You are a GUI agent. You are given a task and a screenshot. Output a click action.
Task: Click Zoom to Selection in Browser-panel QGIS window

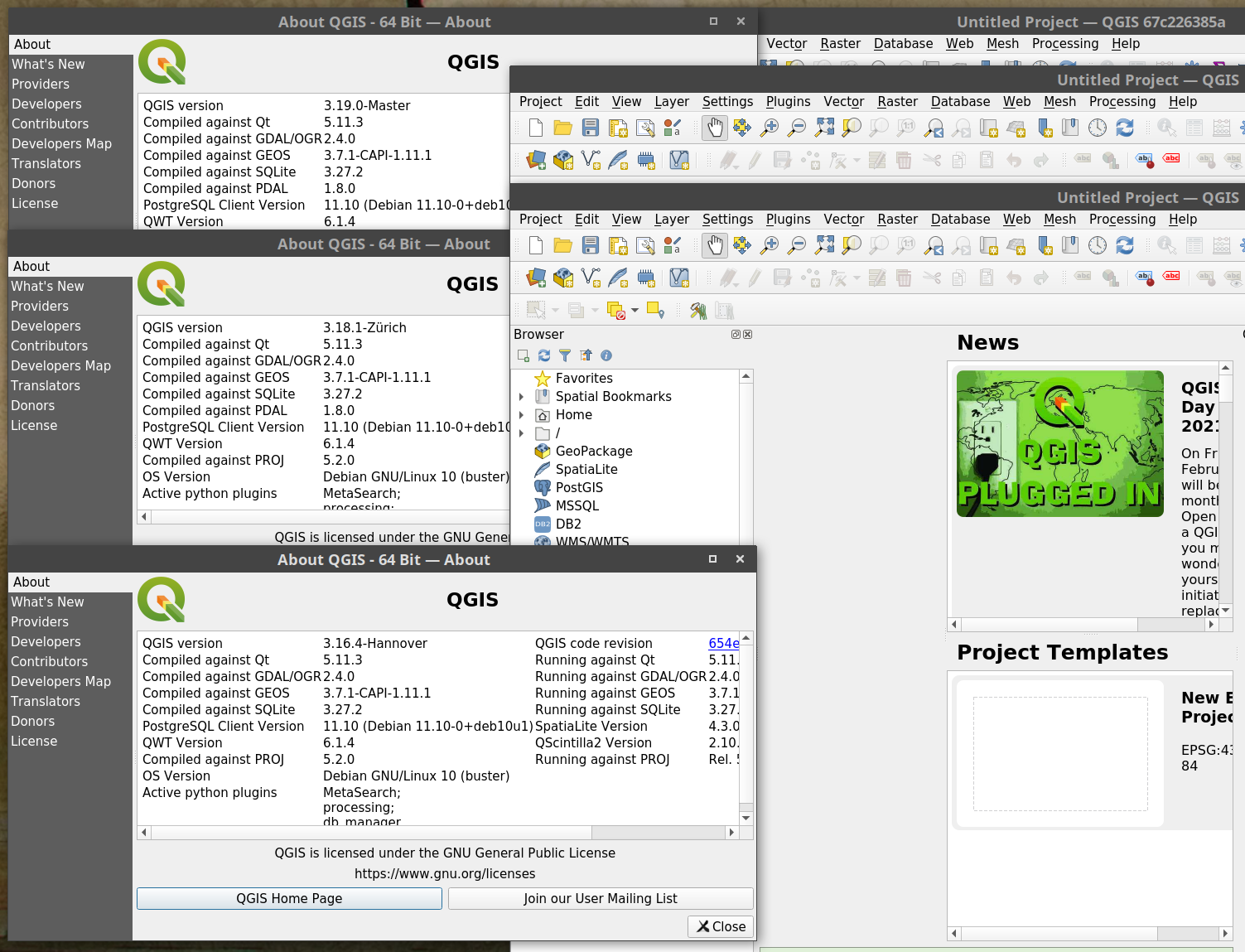coord(852,245)
